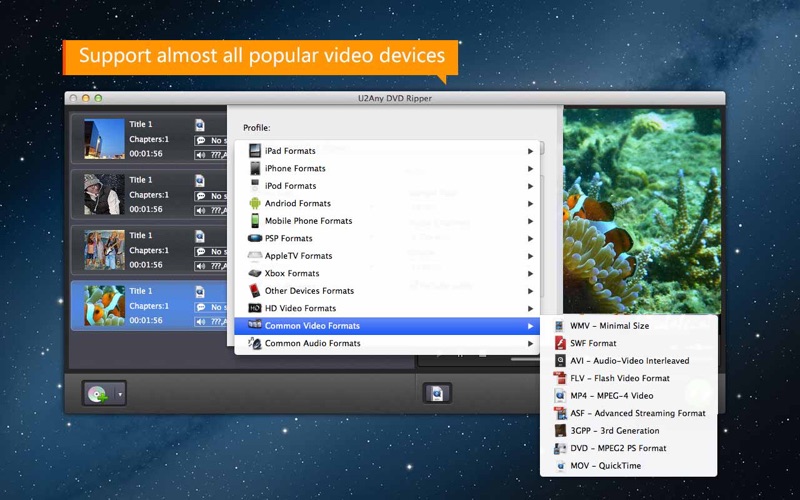This screenshot has width=800, height=500.
Task: Choose FLV – Flash Video Format
Action: 629,378
